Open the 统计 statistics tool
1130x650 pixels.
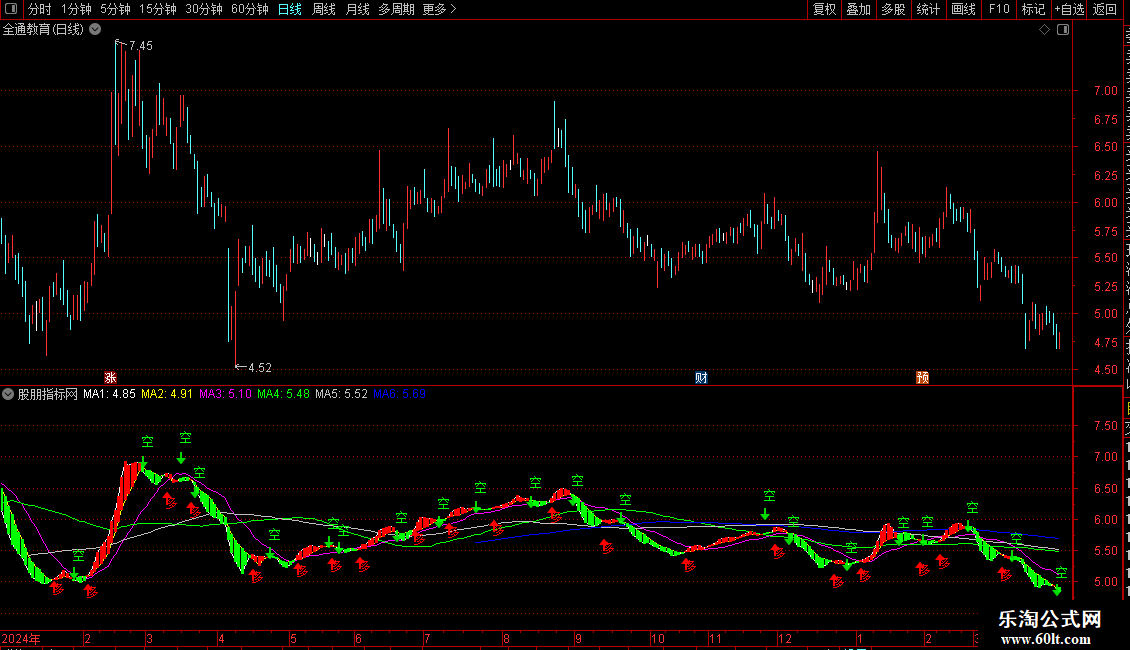928,9
